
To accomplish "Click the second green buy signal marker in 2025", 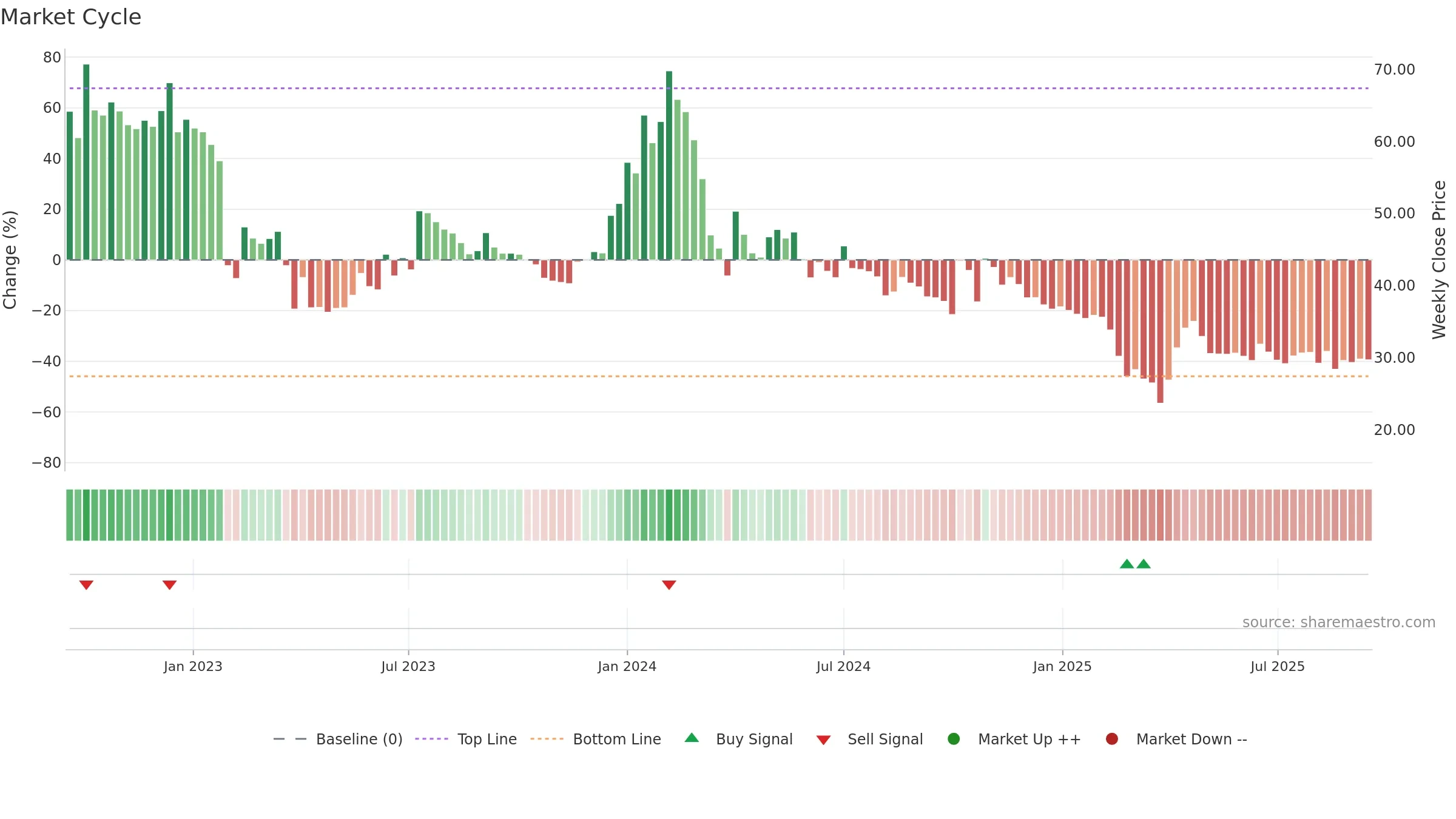I will (x=1144, y=564).
